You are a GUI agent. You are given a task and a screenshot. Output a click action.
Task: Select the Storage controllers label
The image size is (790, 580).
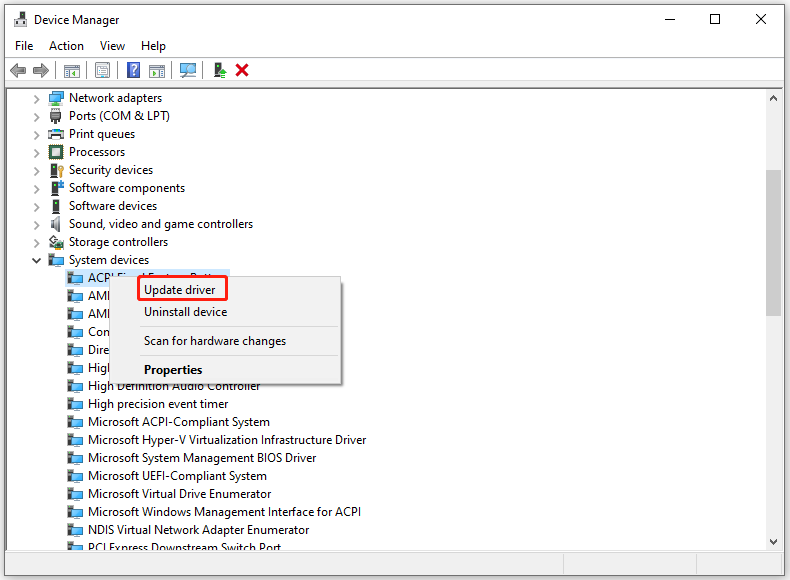[118, 242]
